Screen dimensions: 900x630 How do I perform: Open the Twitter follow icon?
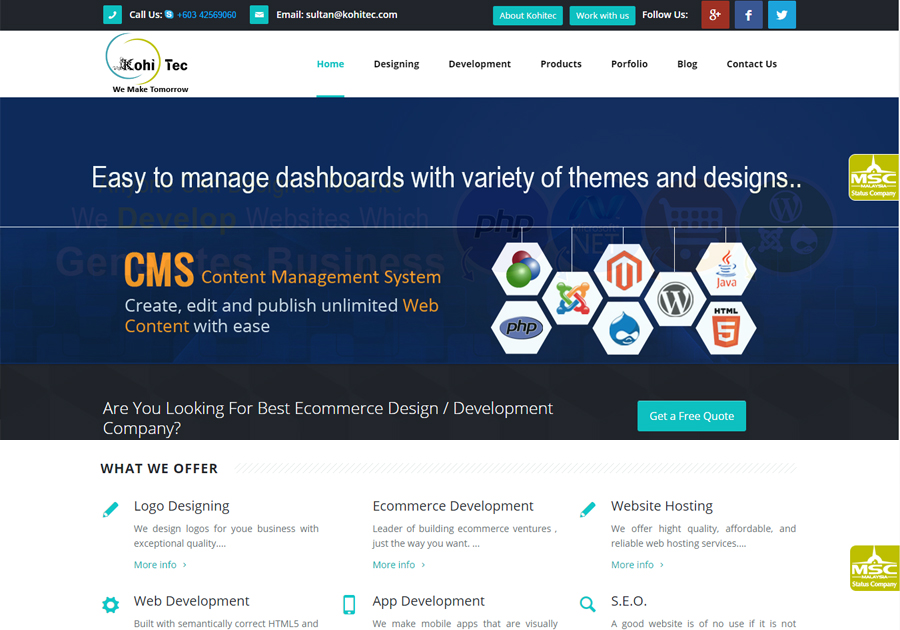[x=782, y=15]
